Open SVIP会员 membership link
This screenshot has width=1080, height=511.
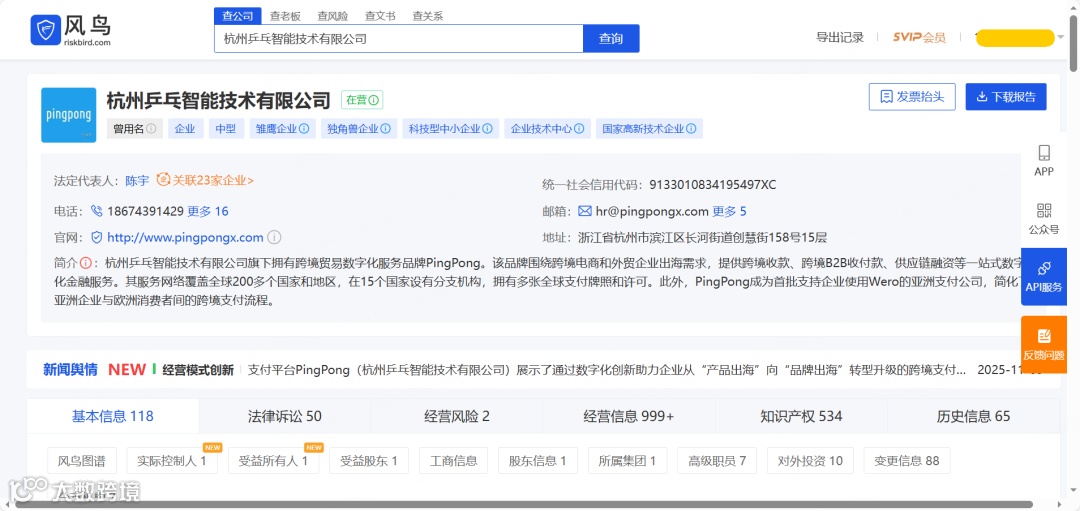(919, 38)
